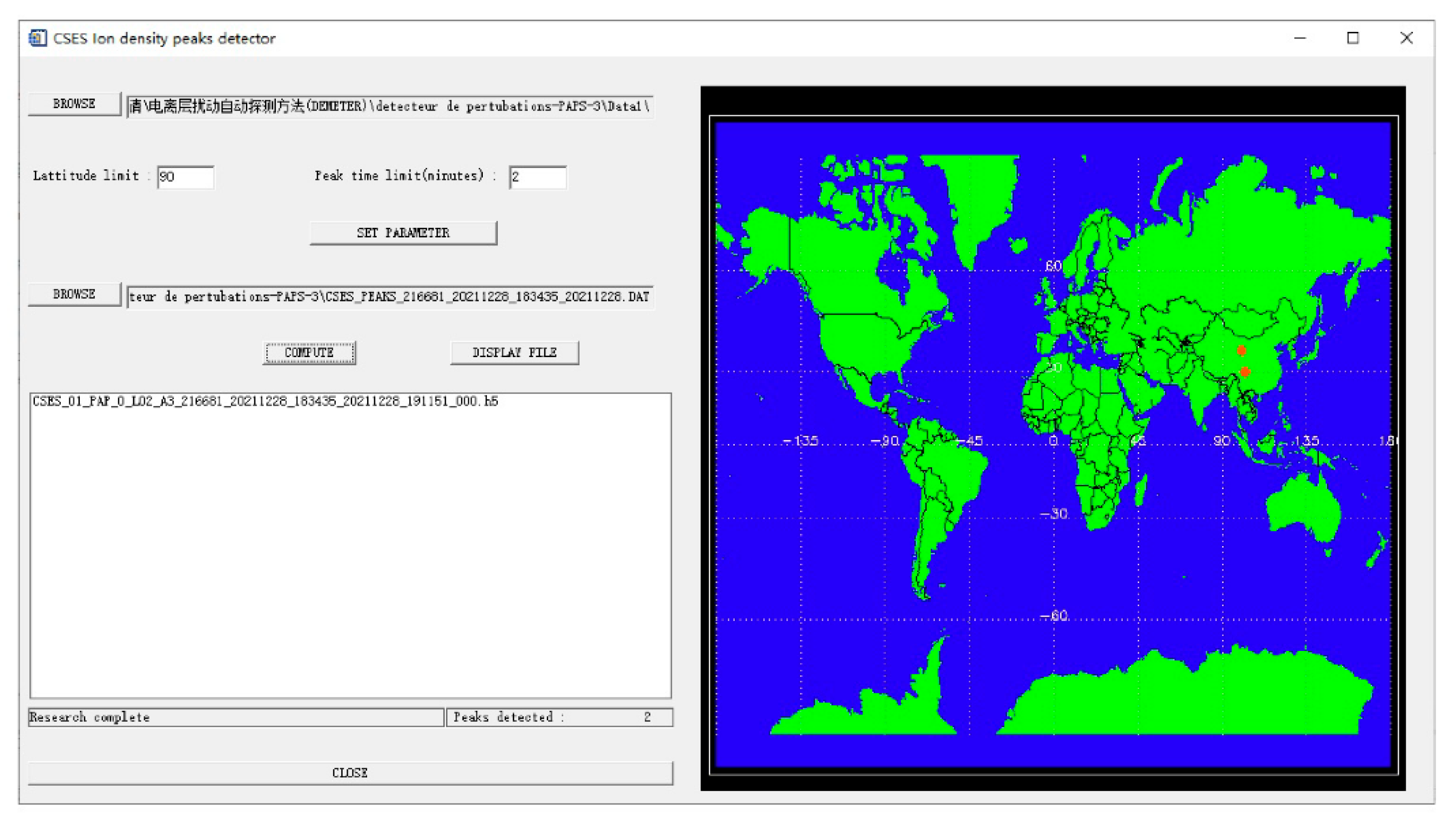1456x819 pixels.
Task: Click the Research complete status bar
Action: (237, 717)
